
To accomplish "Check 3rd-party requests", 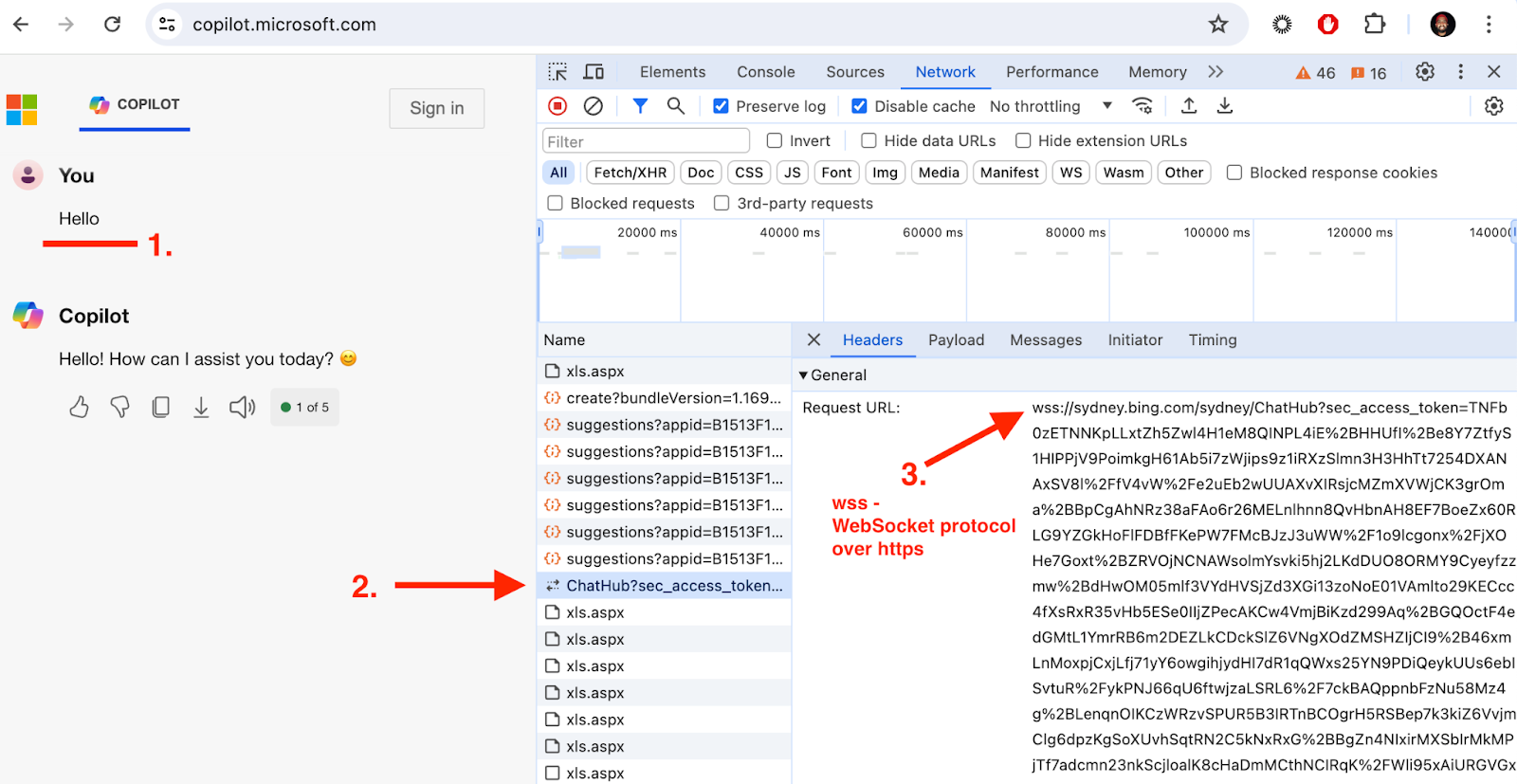I will pos(722,203).
